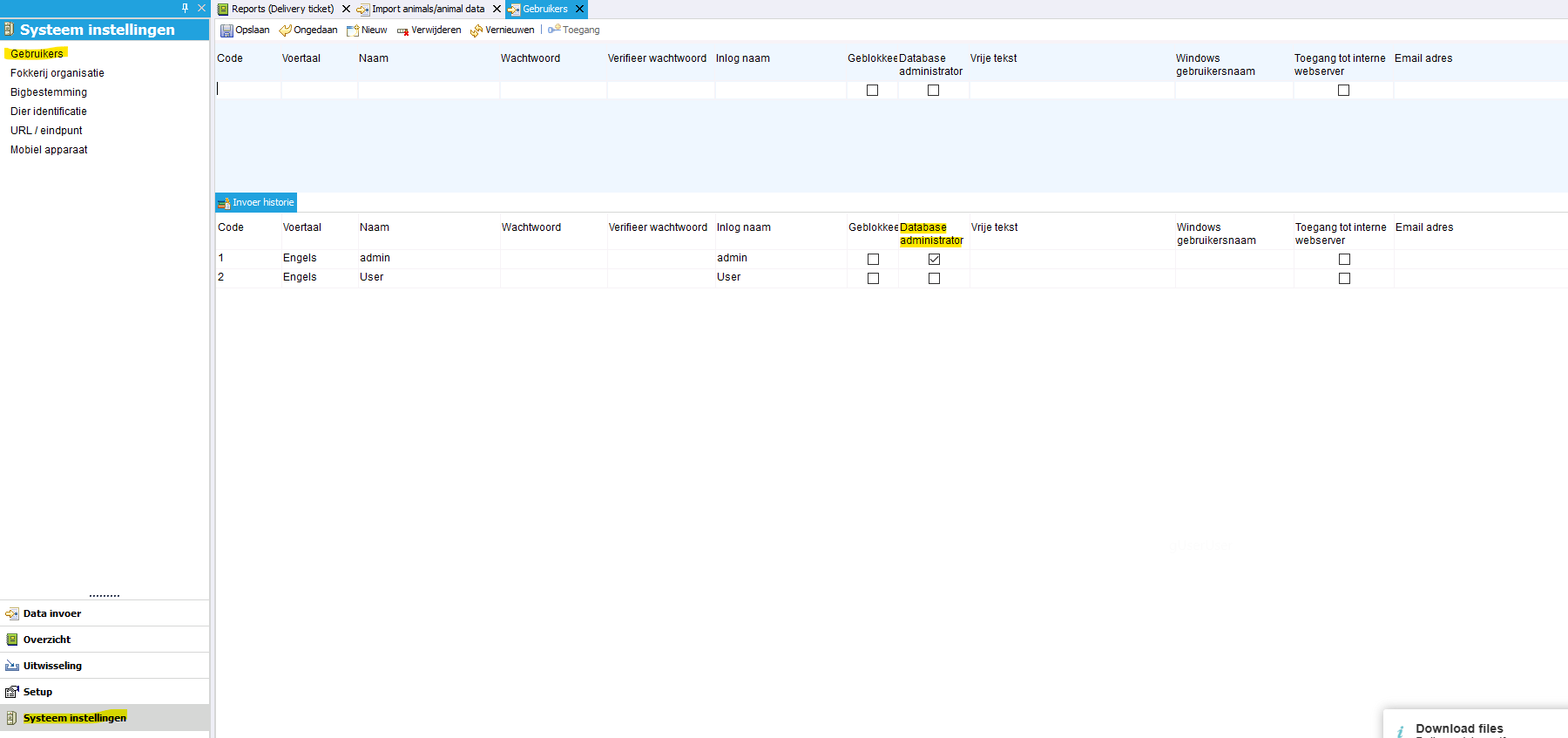1568x738 pixels.
Task: Click the sidebar splitter dots handle
Action: pyautogui.click(x=105, y=596)
